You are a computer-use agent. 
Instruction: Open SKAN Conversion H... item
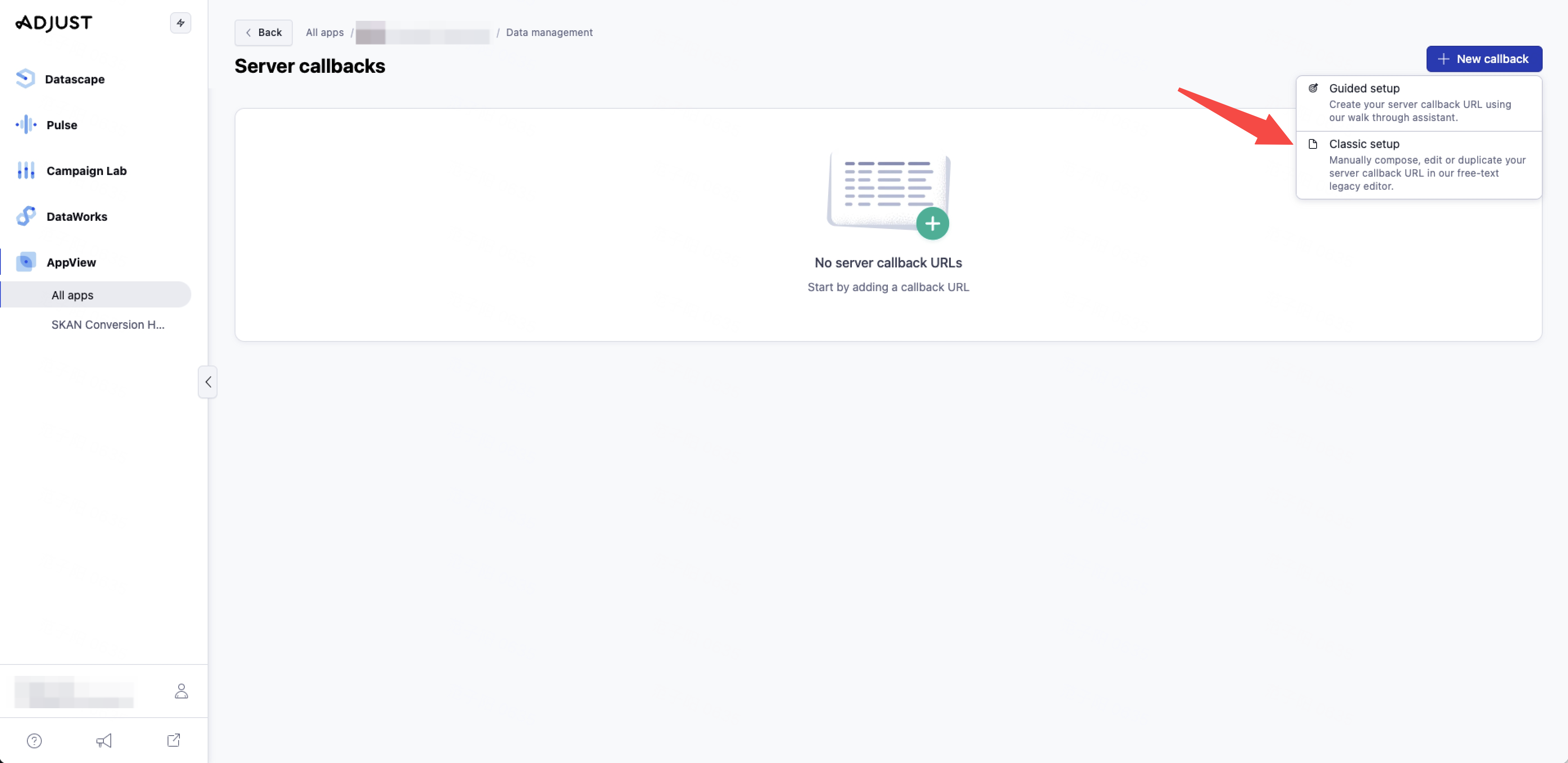click(108, 325)
